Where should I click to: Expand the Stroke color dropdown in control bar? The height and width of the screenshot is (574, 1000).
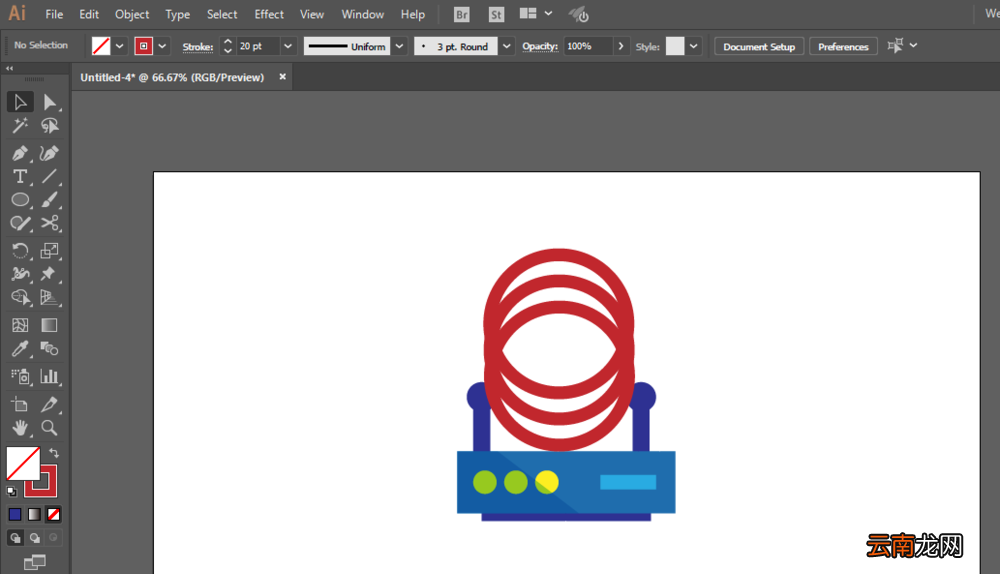(x=162, y=46)
